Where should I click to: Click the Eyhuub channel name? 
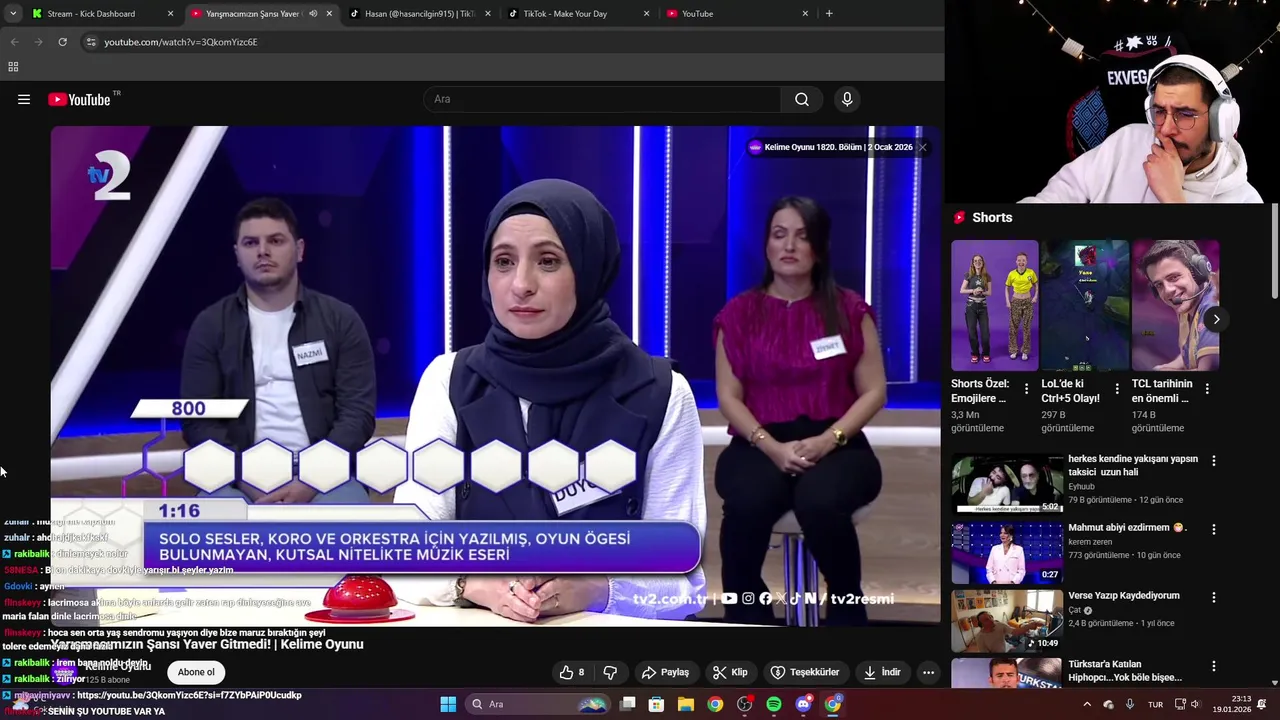[1081, 487]
